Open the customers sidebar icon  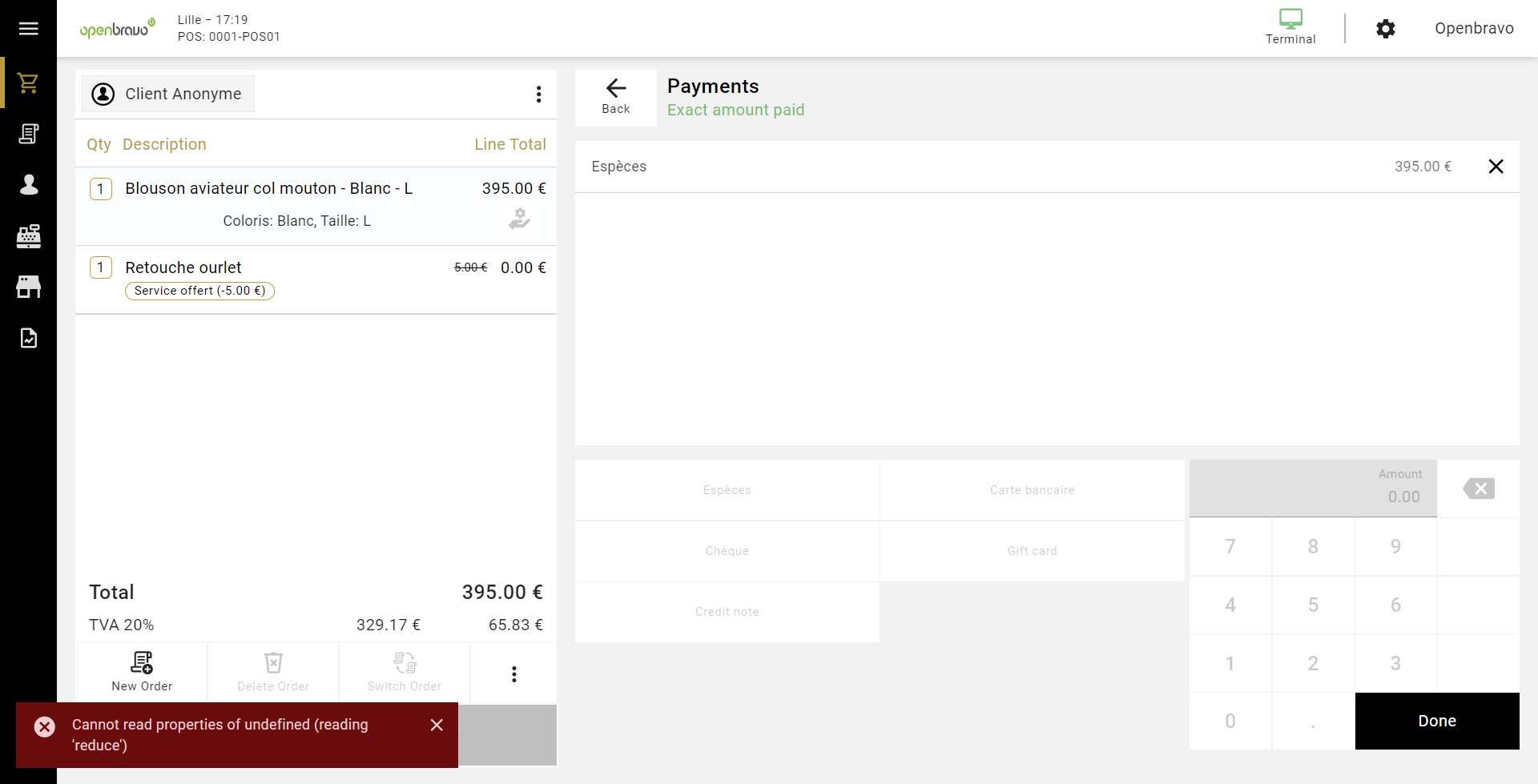[28, 185]
